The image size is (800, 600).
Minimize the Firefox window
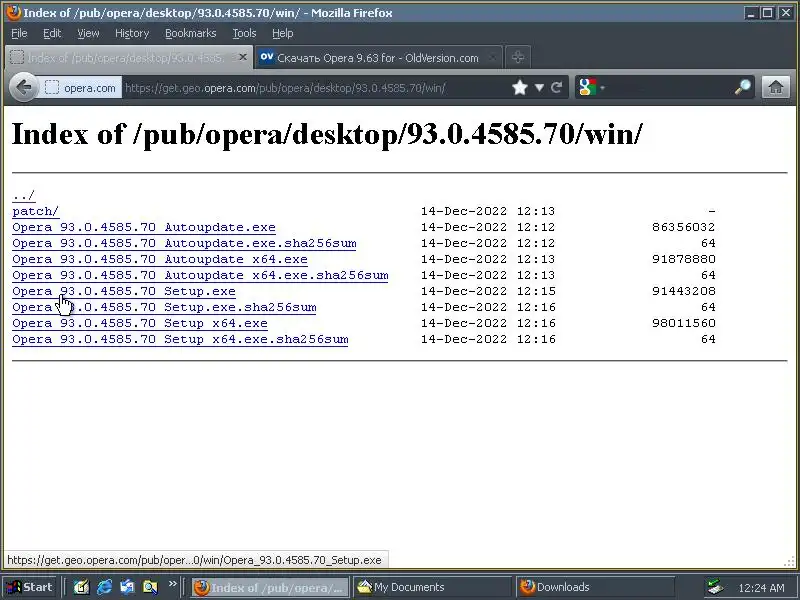pos(750,13)
